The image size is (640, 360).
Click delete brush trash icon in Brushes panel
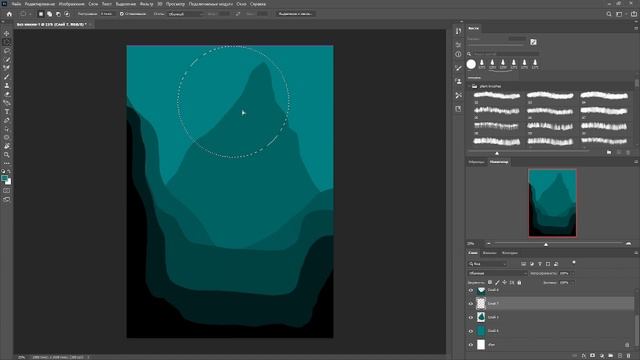point(628,152)
